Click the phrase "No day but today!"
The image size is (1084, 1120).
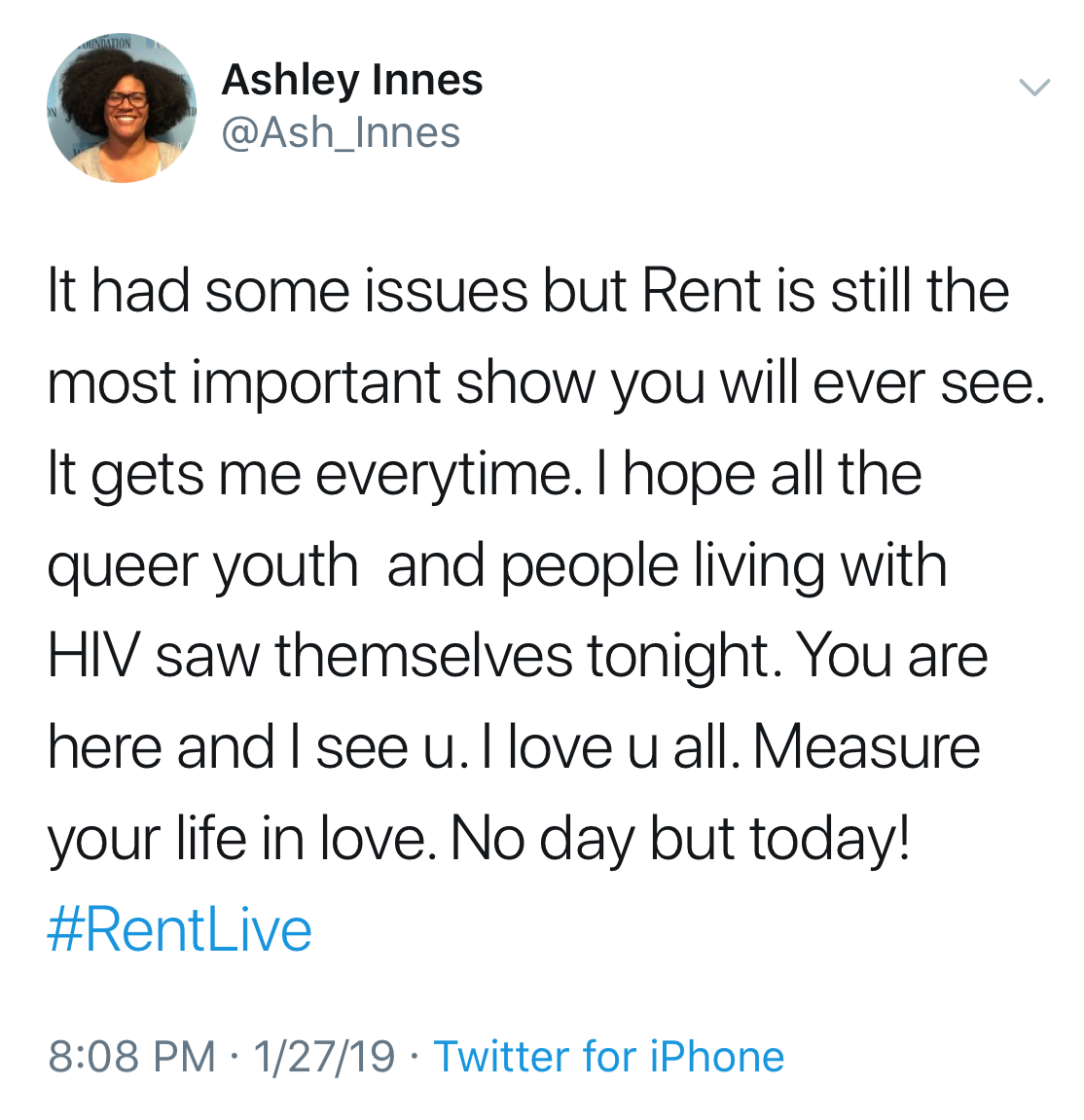click(681, 838)
